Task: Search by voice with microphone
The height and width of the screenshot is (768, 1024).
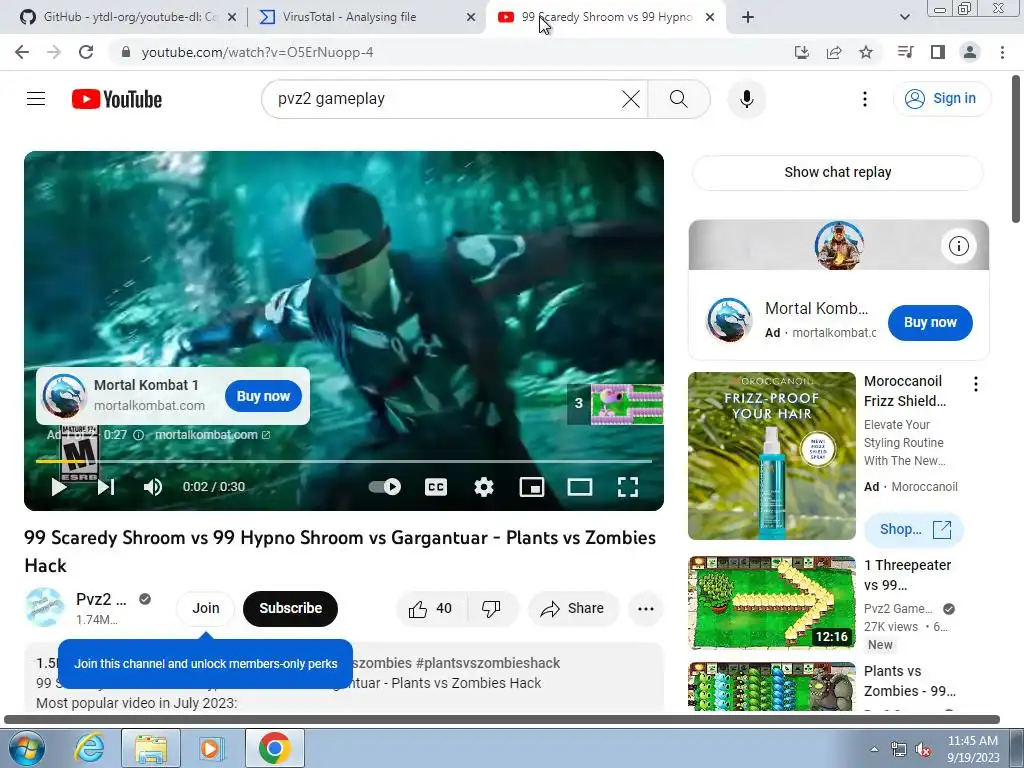Action: point(746,99)
